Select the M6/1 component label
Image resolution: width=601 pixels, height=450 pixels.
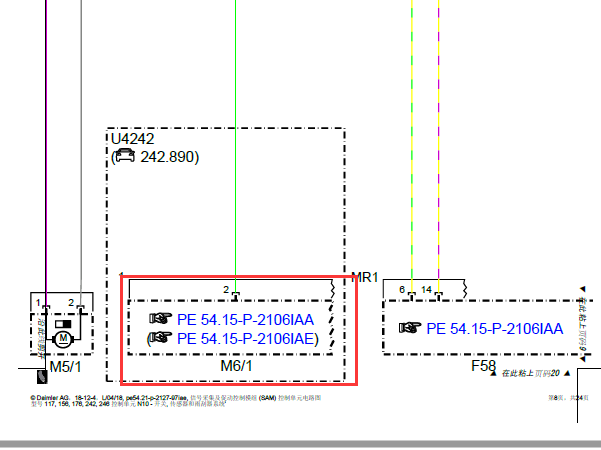pyautogui.click(x=236, y=366)
